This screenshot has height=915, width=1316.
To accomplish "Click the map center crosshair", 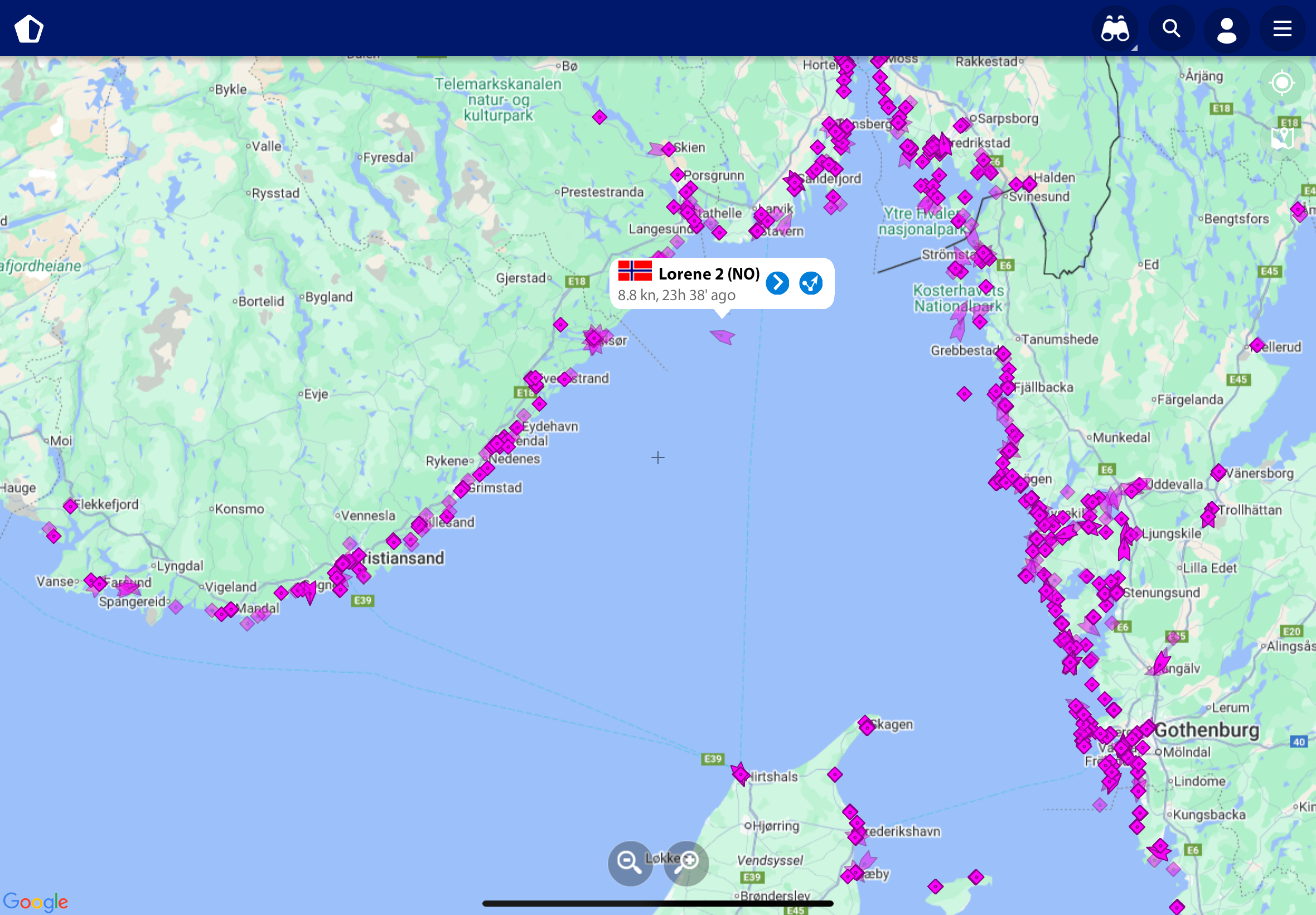I will click(x=657, y=458).
